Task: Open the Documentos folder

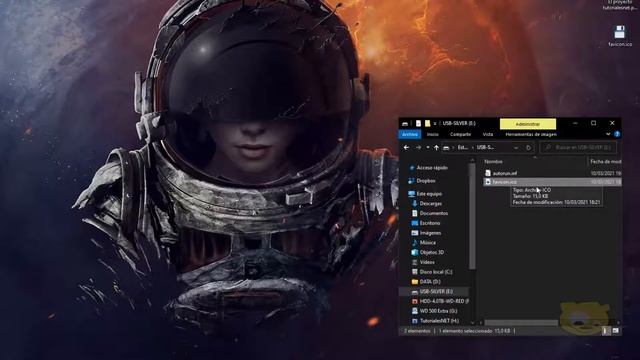Action: click(433, 213)
